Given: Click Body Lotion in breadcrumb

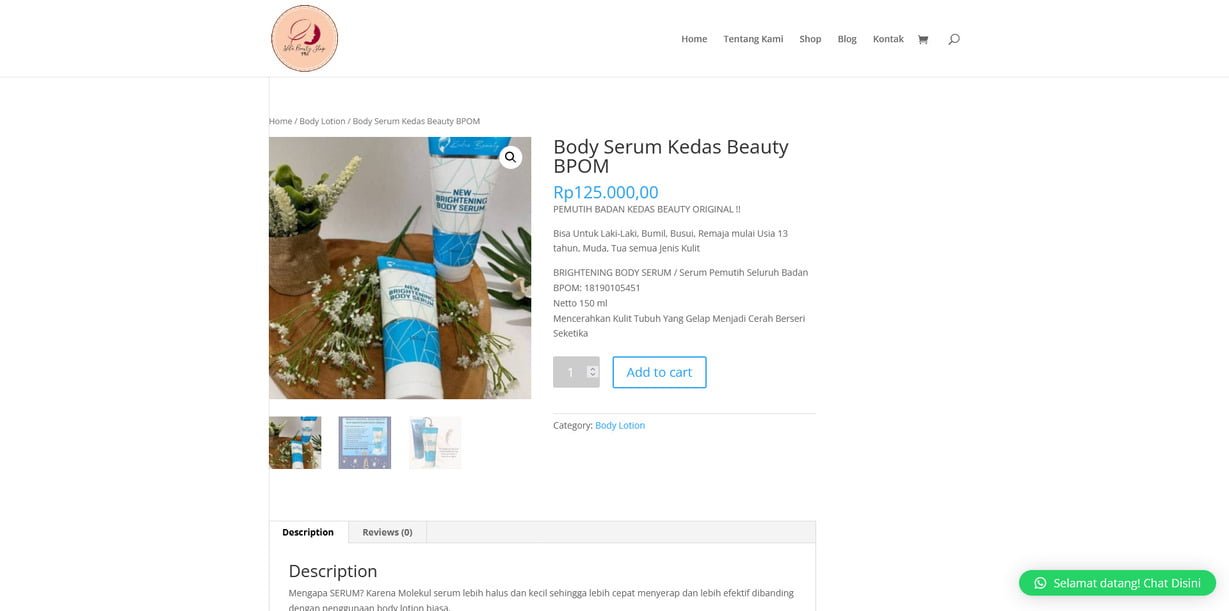Looking at the screenshot, I should (322, 121).
